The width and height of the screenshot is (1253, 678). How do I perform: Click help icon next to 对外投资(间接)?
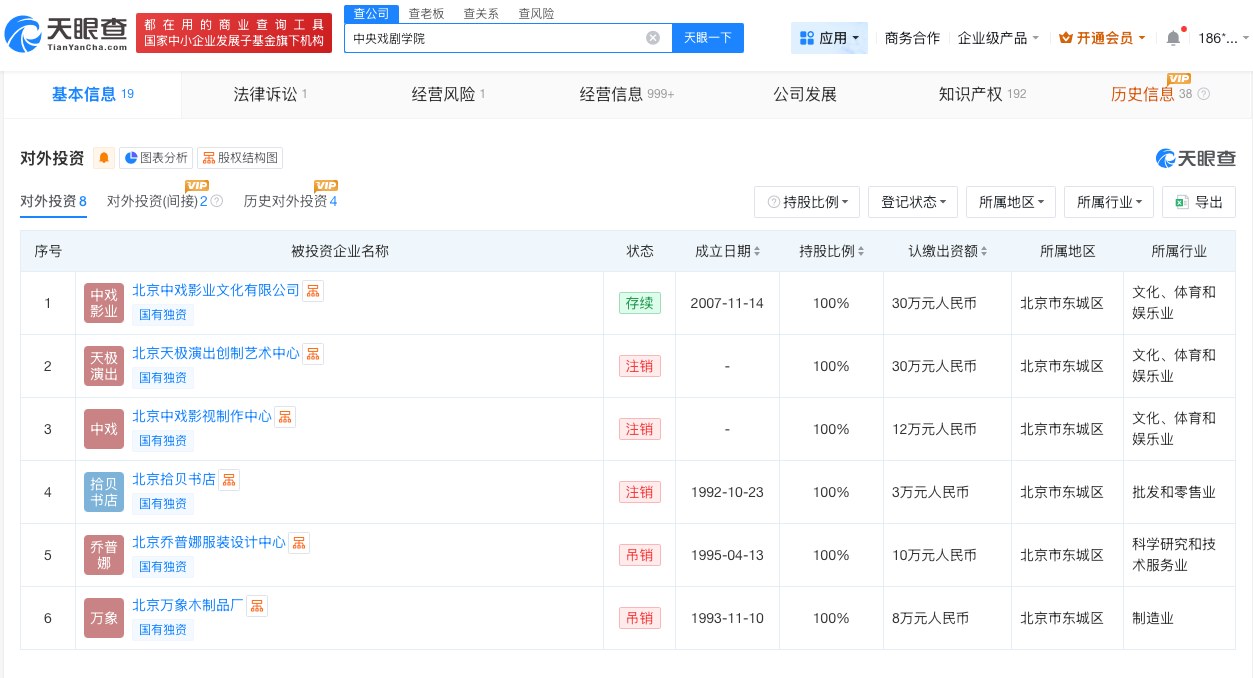click(216, 201)
